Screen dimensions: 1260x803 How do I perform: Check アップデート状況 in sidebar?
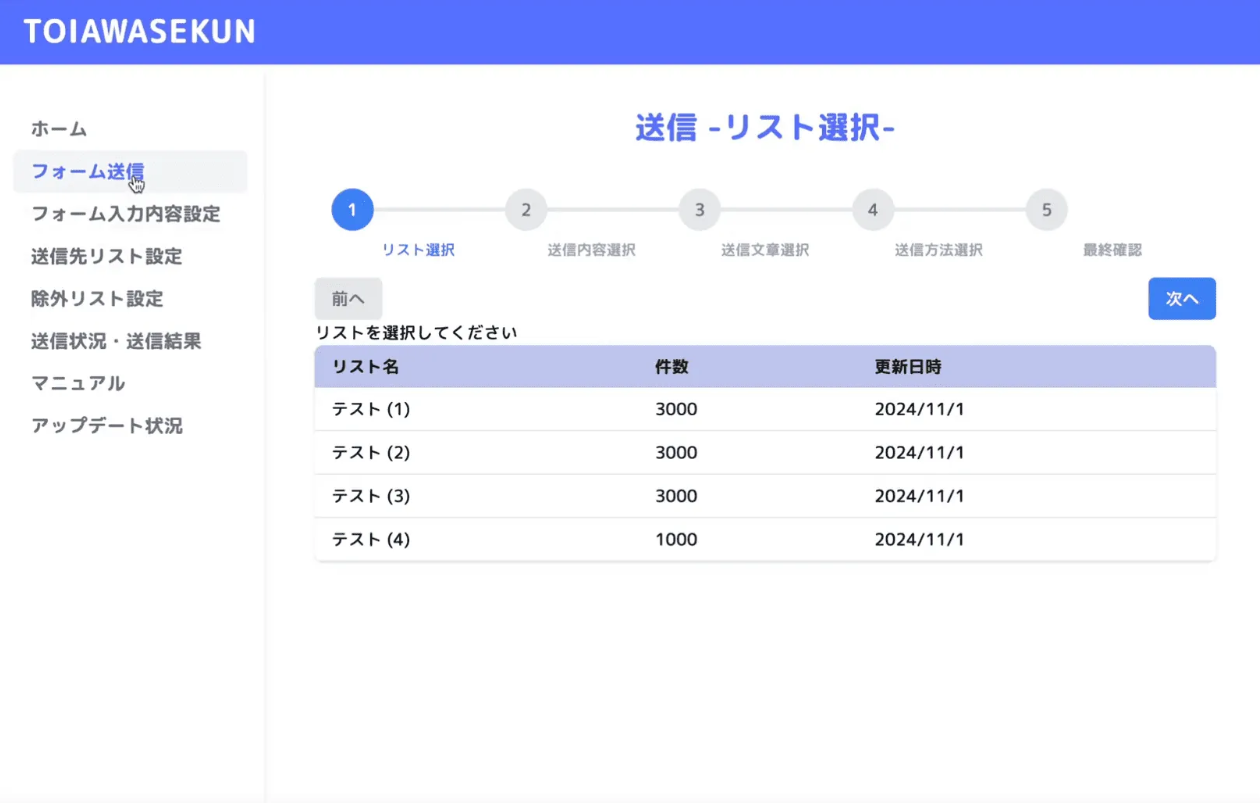[107, 426]
